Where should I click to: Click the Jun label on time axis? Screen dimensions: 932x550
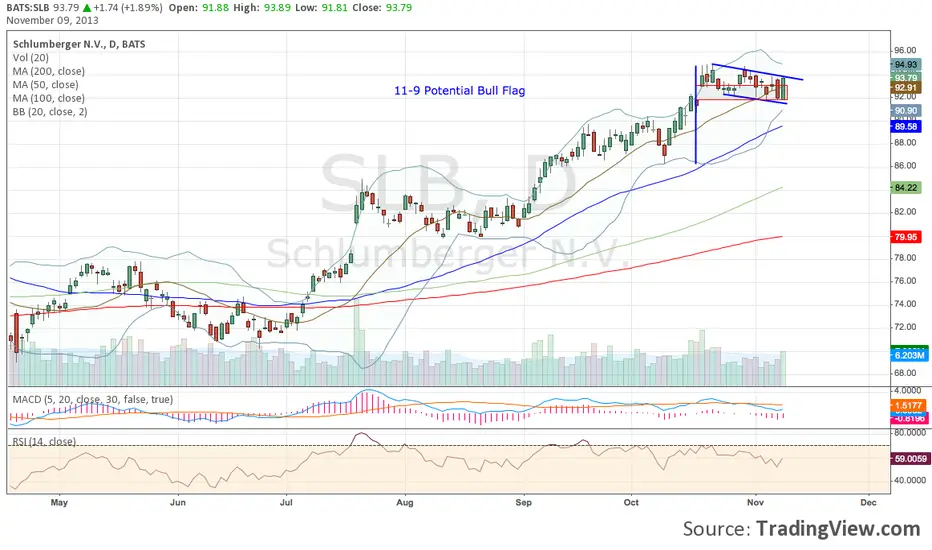point(178,502)
